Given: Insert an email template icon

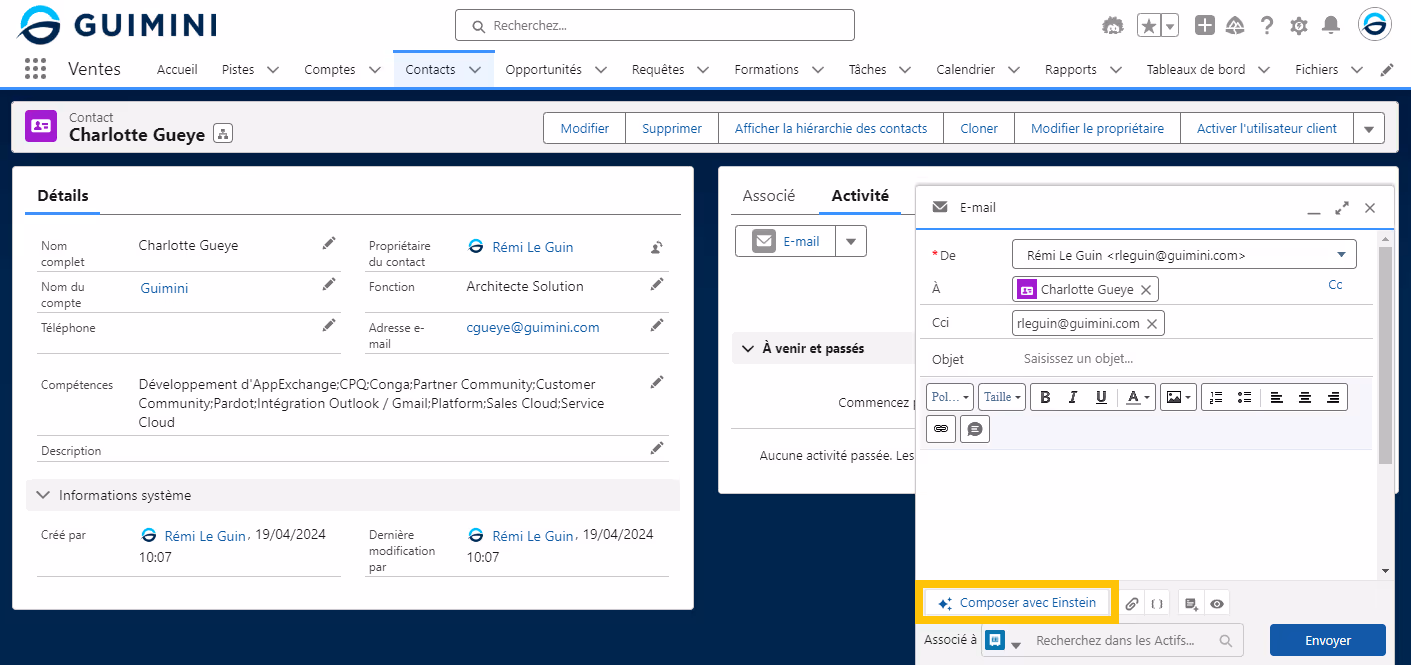Looking at the screenshot, I should (1191, 603).
